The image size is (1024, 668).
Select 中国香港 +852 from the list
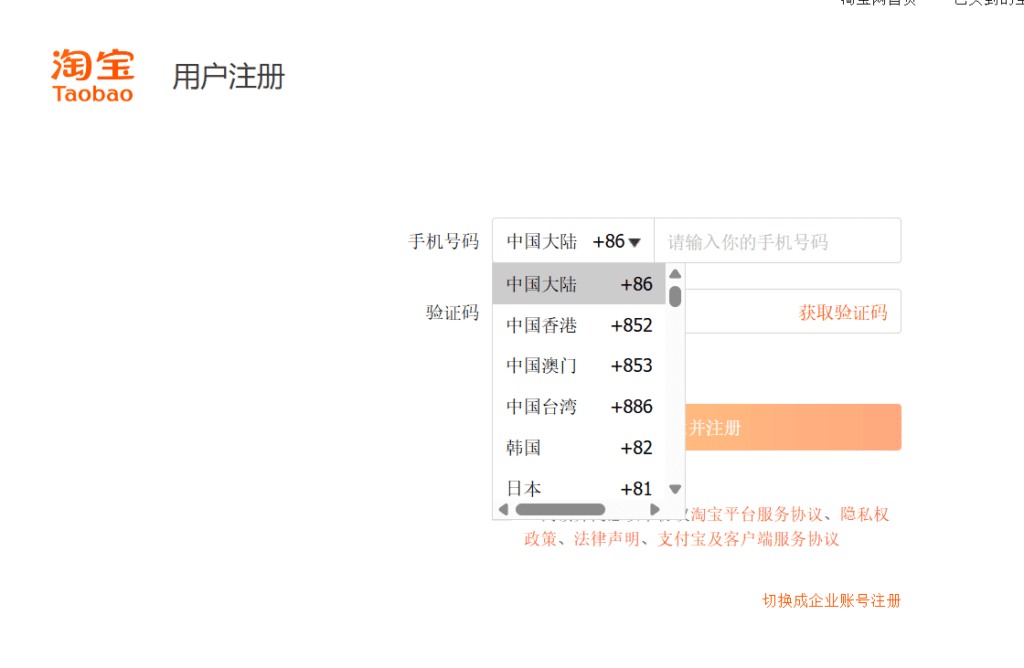tap(579, 325)
